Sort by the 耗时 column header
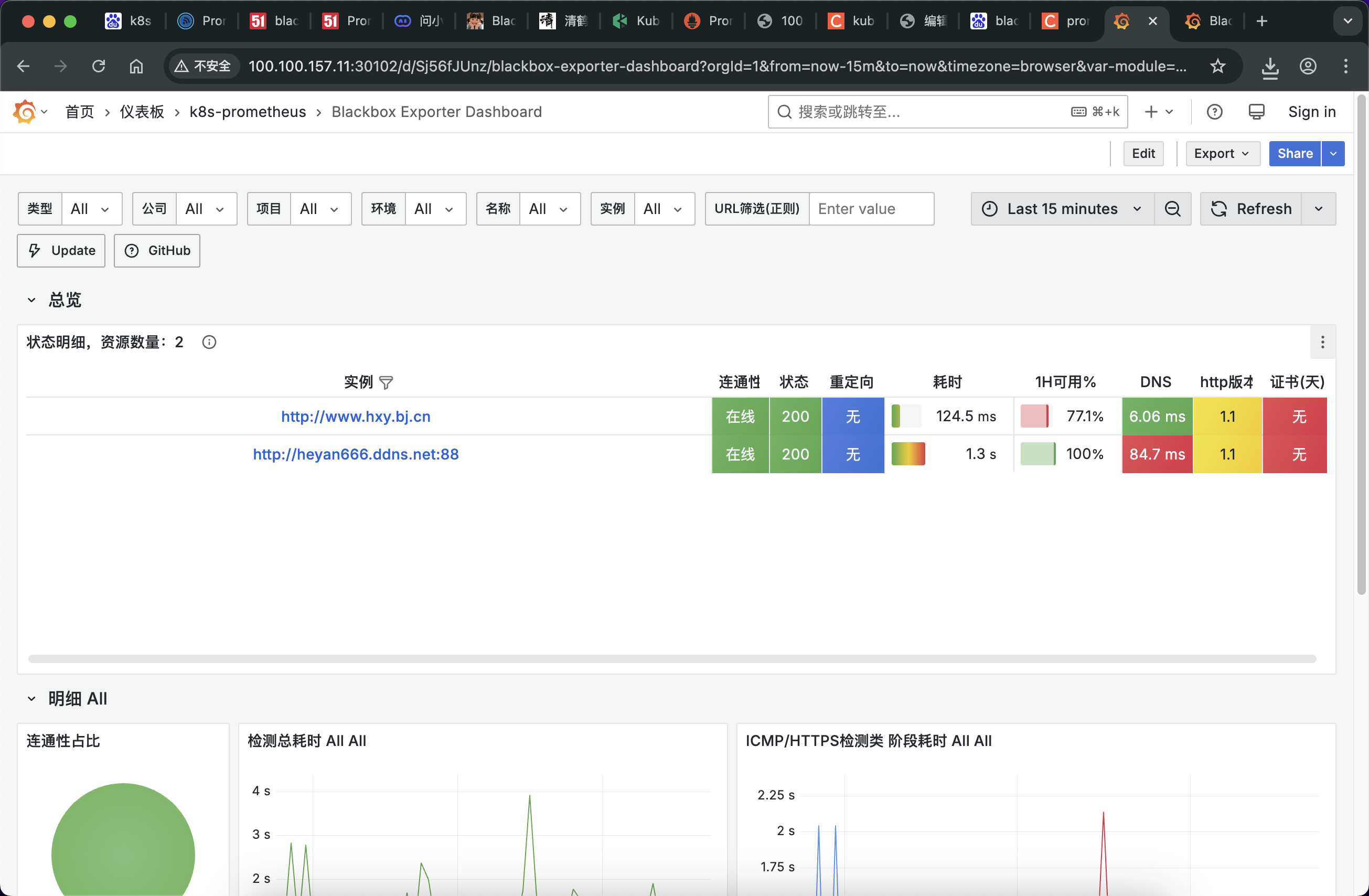This screenshot has width=1369, height=896. 947,382
